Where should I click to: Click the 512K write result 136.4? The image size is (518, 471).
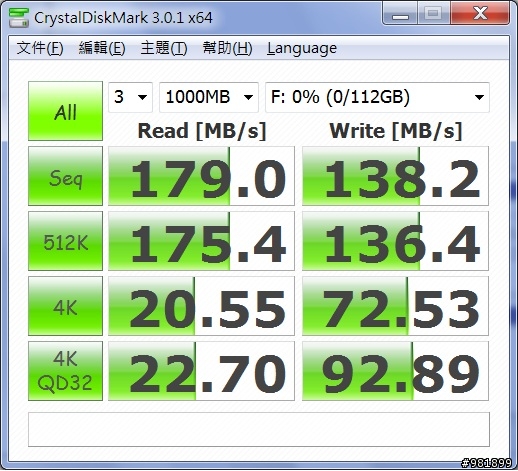395,241
